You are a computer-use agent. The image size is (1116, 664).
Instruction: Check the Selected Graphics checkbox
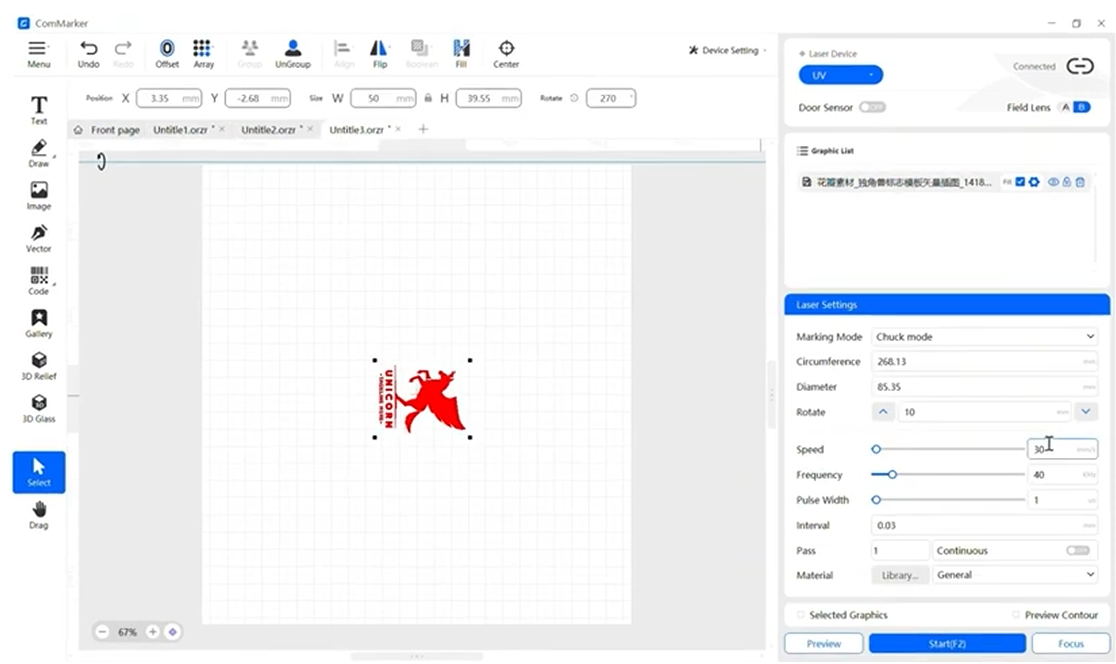point(800,615)
